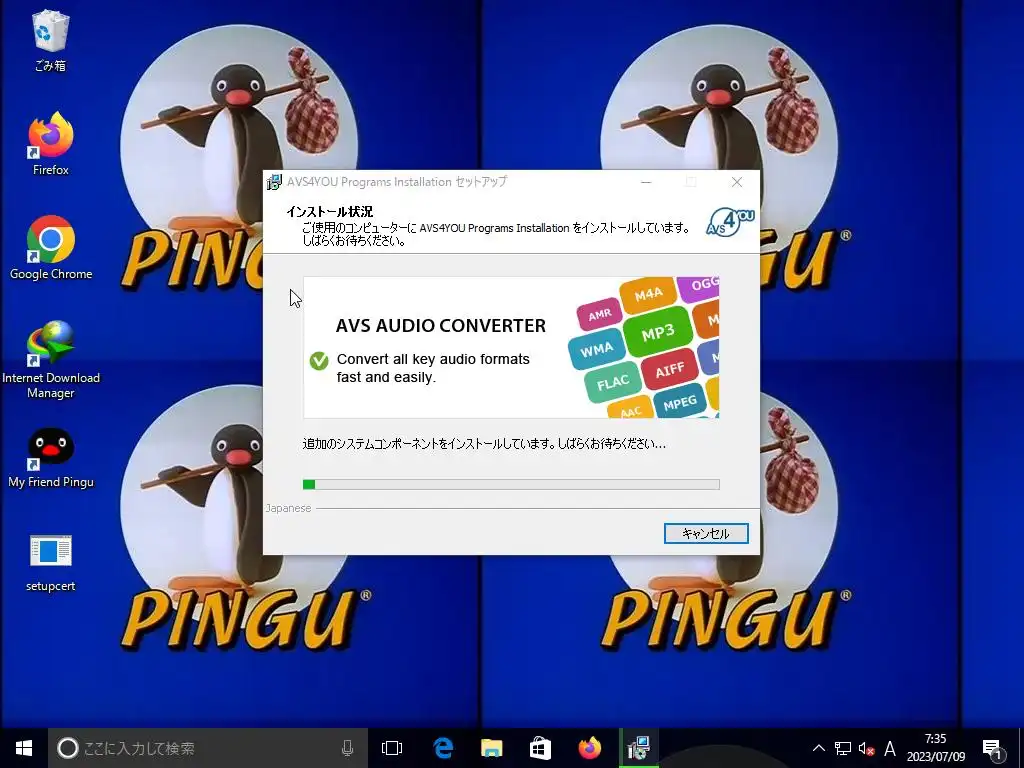Click the インストール状況 heading text
The width and height of the screenshot is (1024, 768).
click(330, 212)
